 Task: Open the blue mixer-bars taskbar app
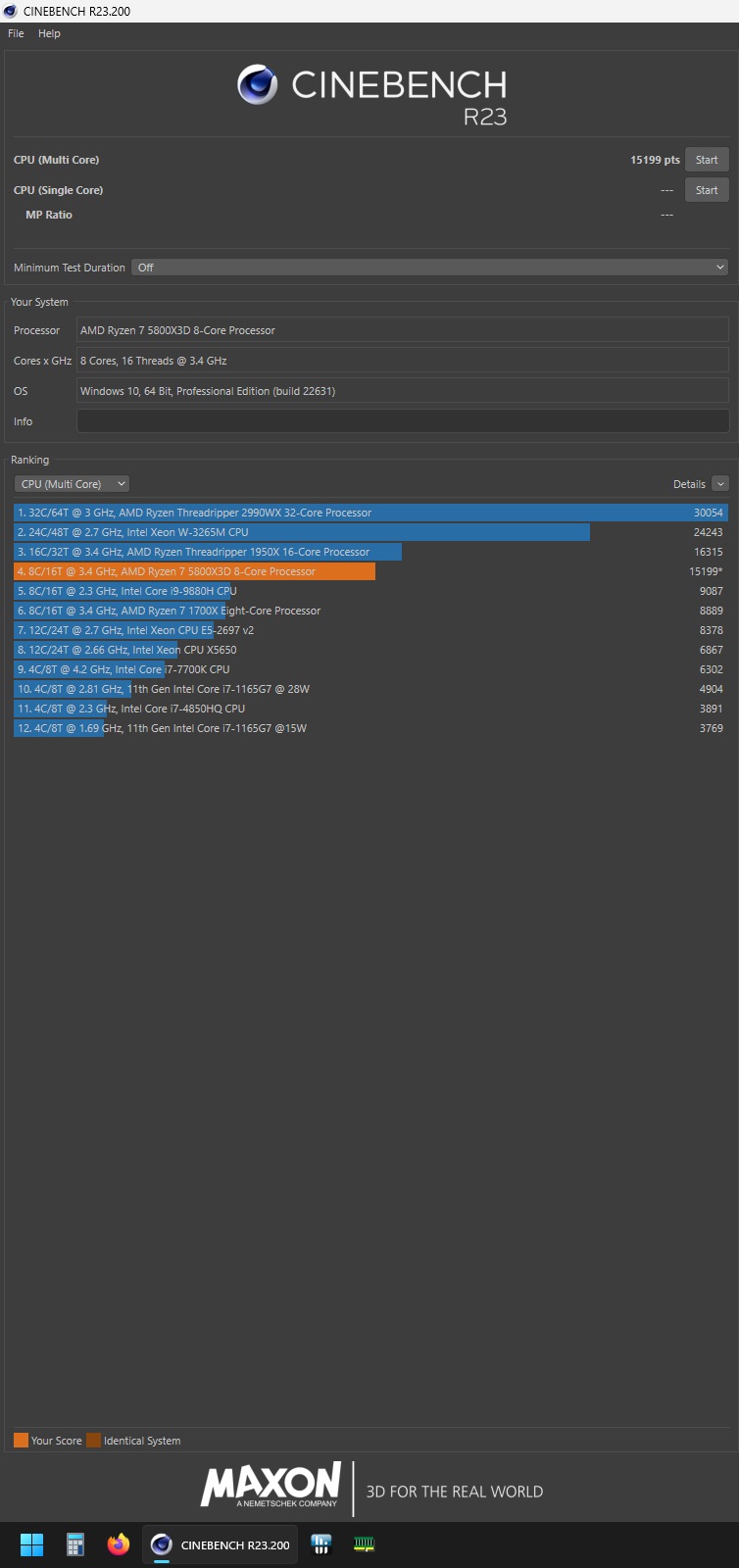pyautogui.click(x=320, y=1544)
